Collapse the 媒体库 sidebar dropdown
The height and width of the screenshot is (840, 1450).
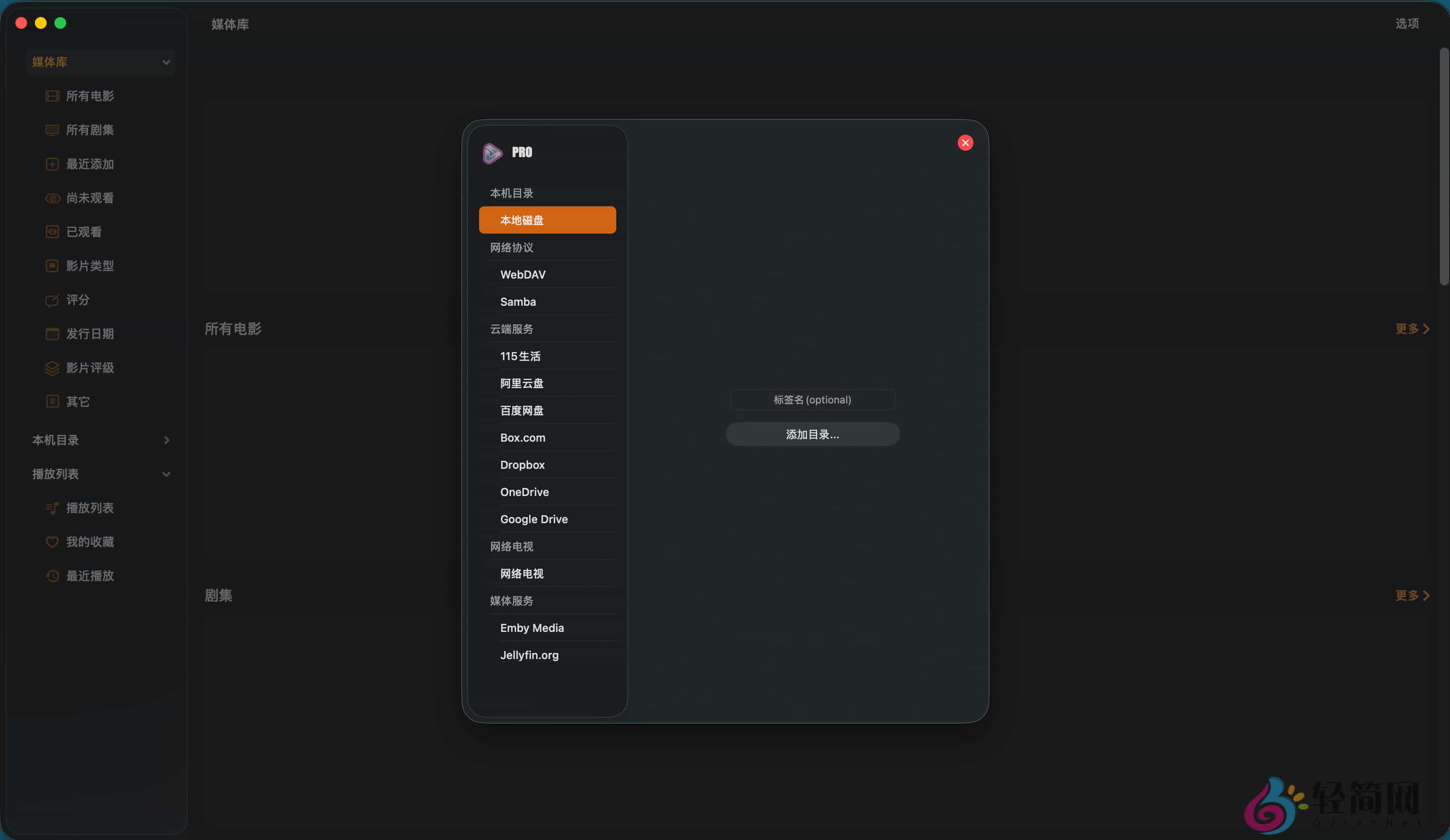click(x=166, y=62)
